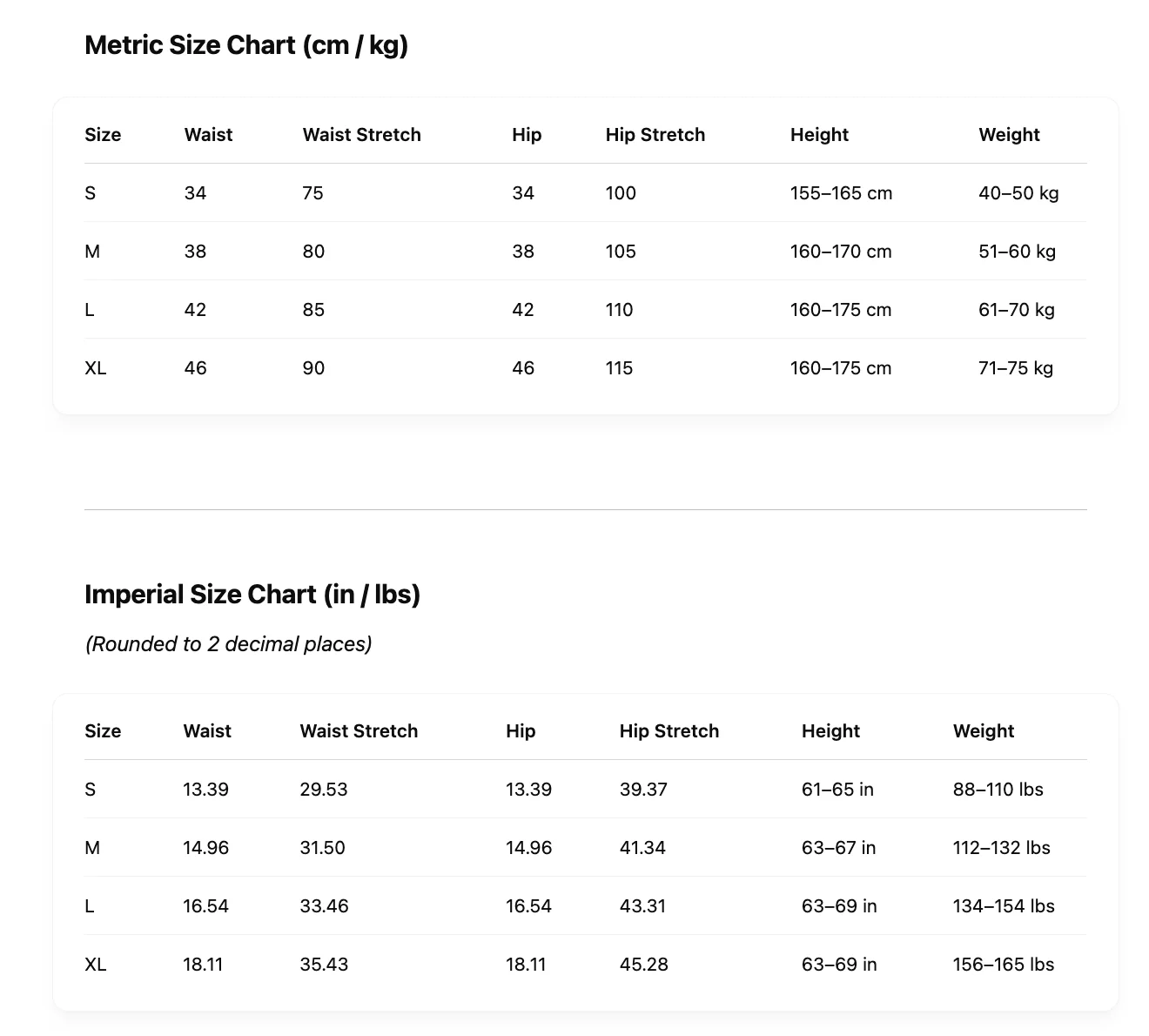Image resolution: width=1149 pixels, height=1036 pixels.
Task: Click the Imperial Size Chart heading
Action: (252, 595)
